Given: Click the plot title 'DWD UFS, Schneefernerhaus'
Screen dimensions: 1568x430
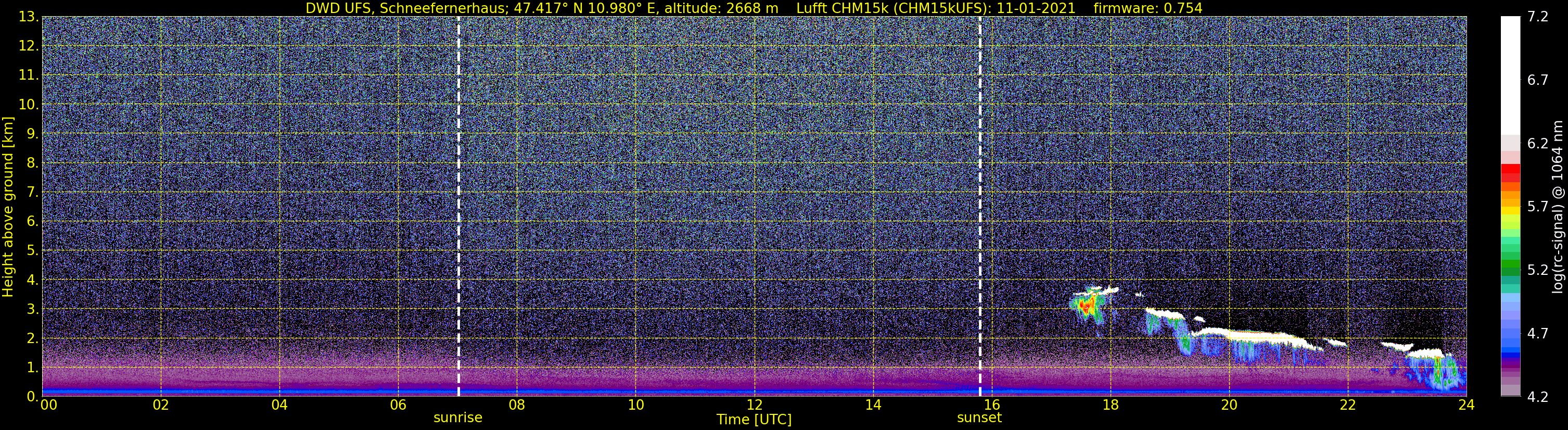Looking at the screenshot, I should tap(406, 8).
